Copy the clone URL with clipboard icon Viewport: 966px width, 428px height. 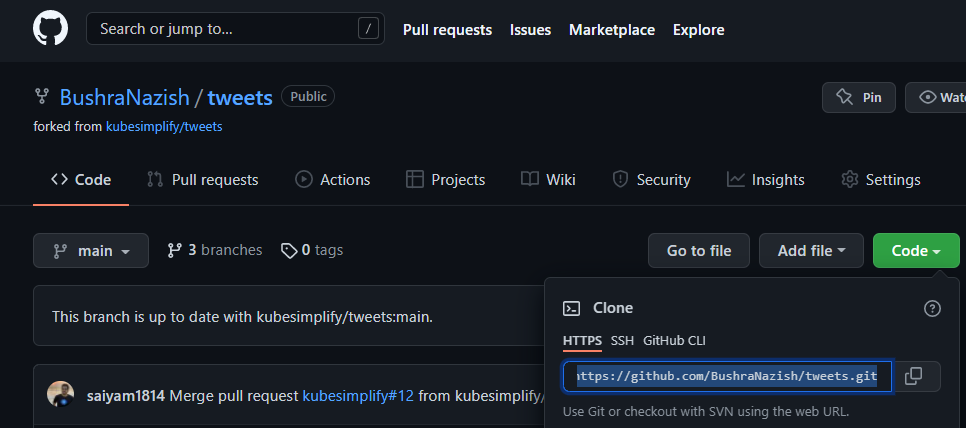pos(914,376)
